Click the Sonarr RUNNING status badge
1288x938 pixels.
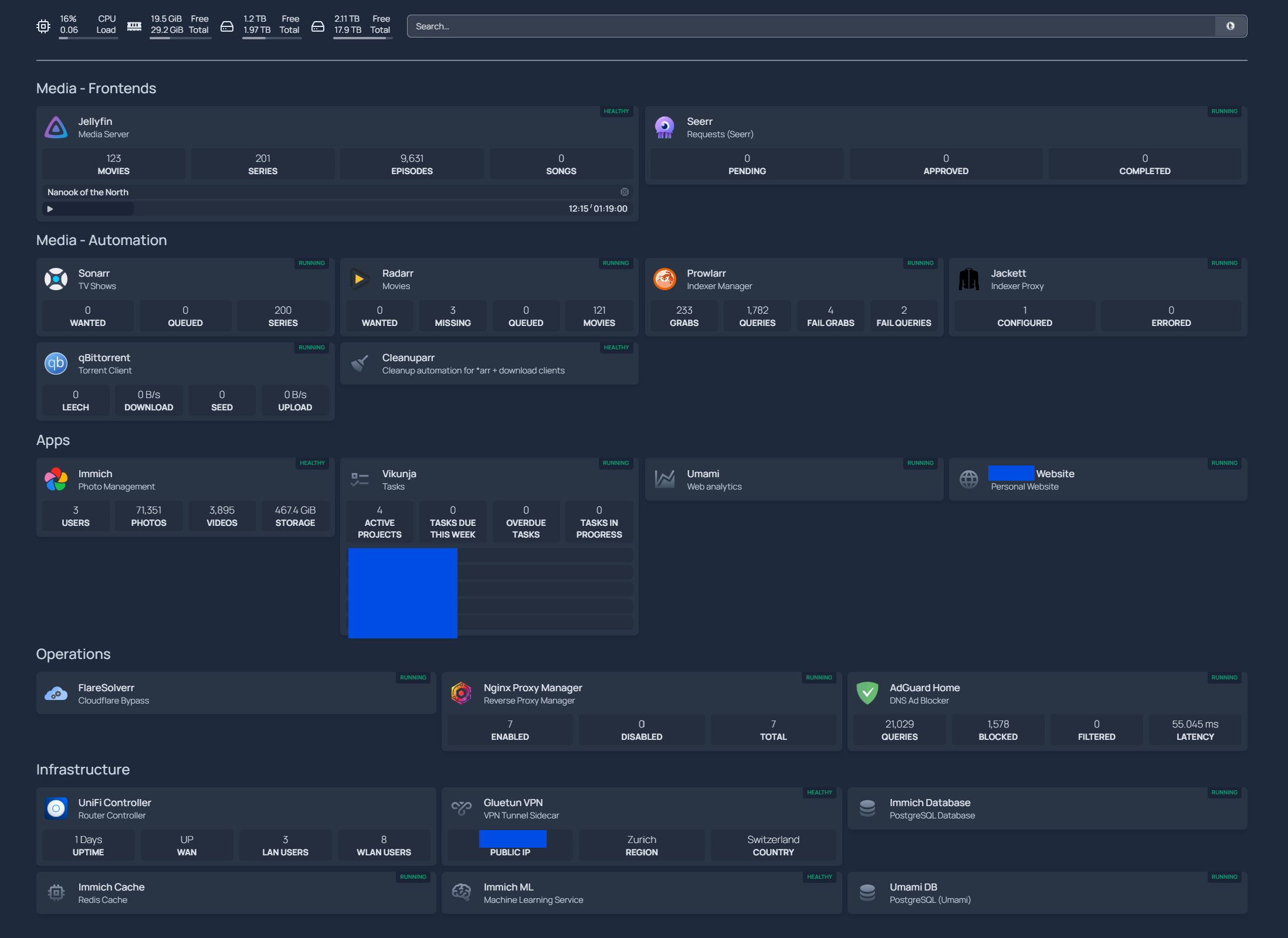[311, 263]
